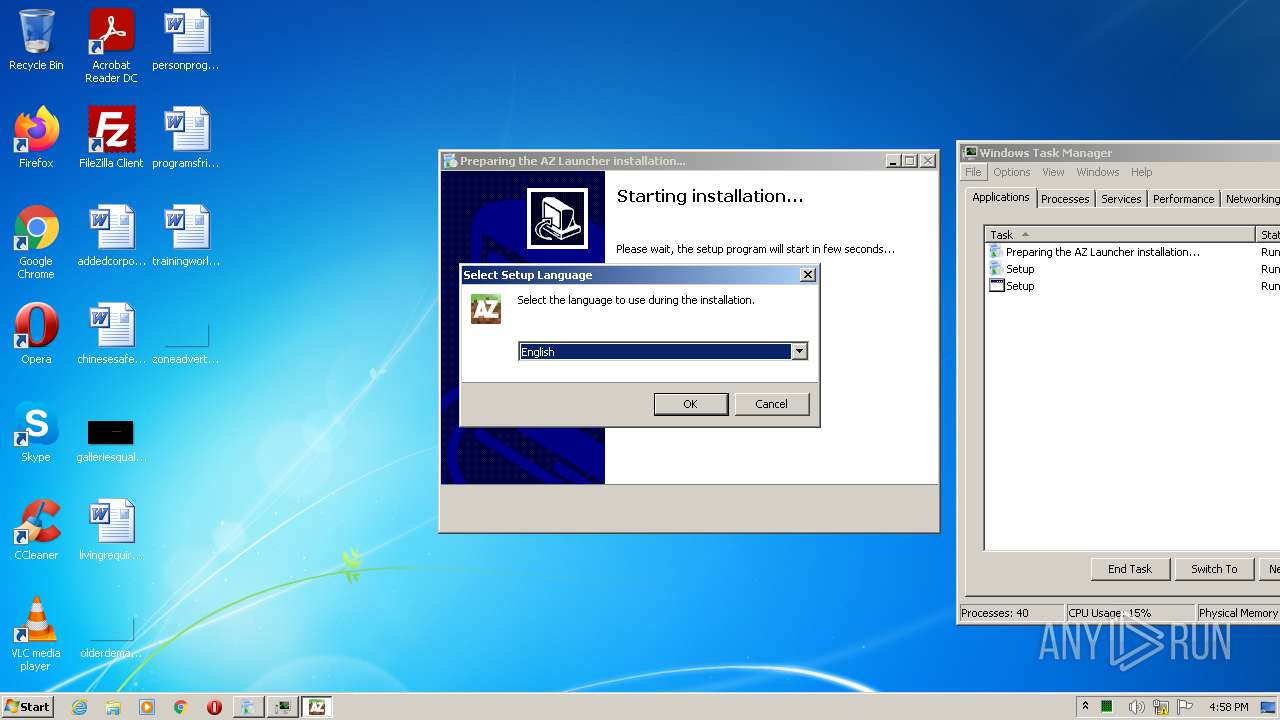Open Task Manager Windows menu
Viewport: 1280px width, 720px height.
(x=1098, y=172)
